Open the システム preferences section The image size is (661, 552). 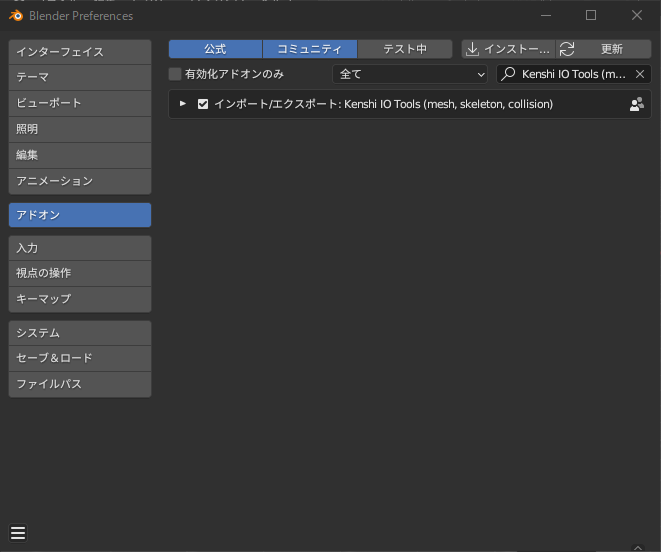pos(80,333)
